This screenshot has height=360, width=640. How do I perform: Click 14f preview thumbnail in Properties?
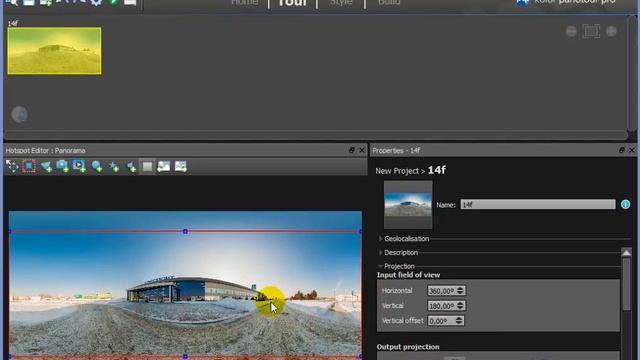coord(408,204)
